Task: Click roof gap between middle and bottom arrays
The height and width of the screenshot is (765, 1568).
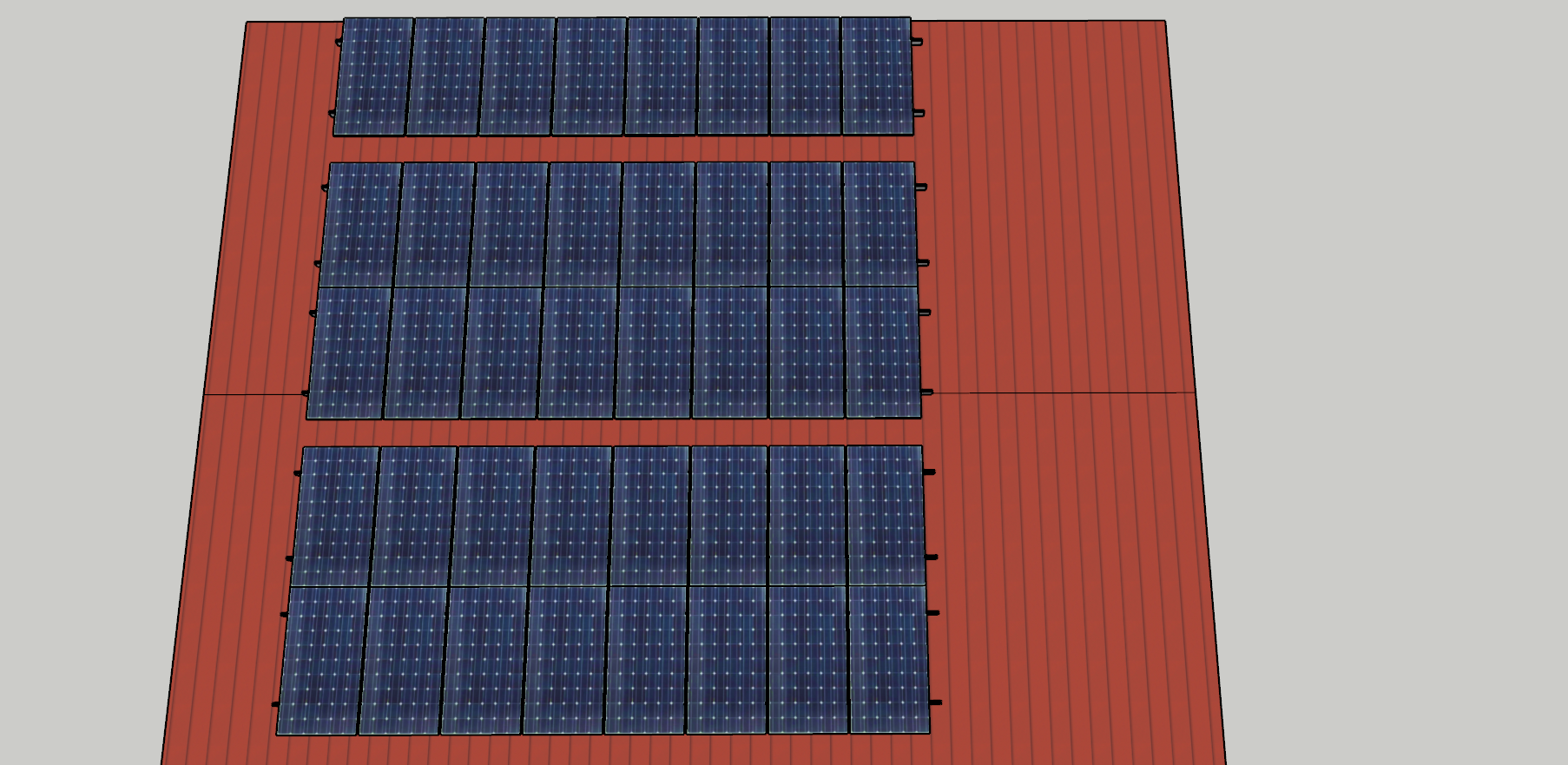Action: click(608, 432)
